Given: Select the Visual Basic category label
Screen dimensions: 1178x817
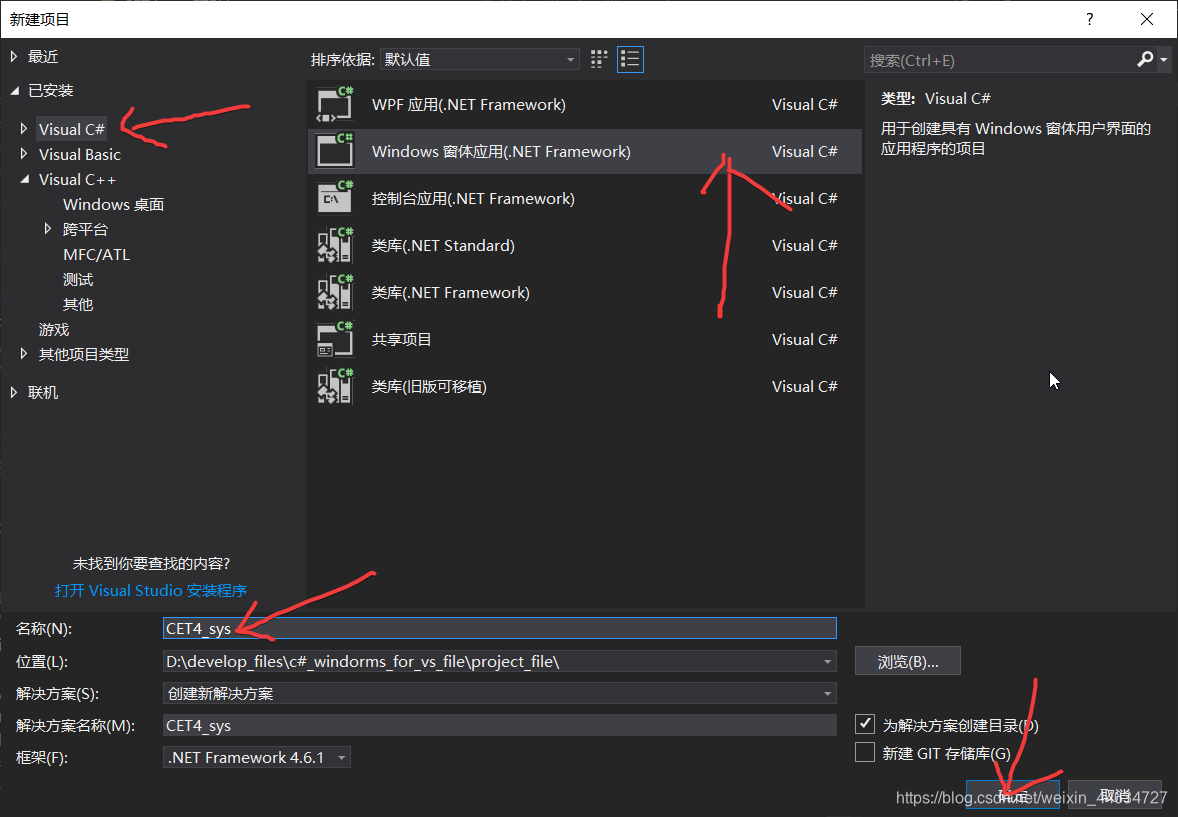Looking at the screenshot, I should (x=80, y=154).
